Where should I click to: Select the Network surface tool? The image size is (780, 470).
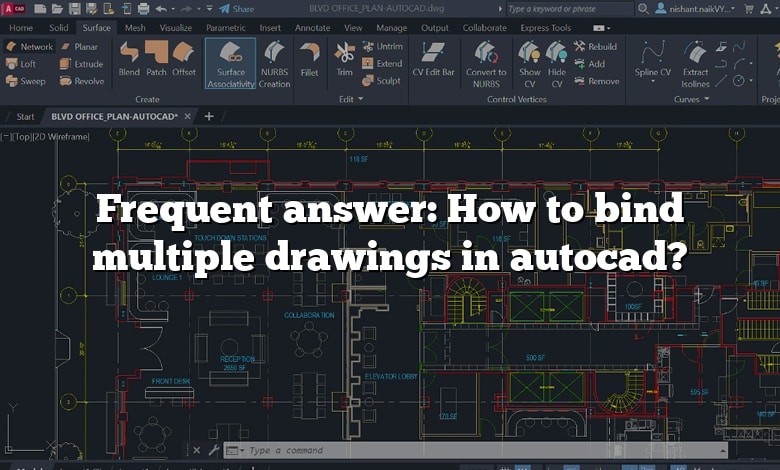[x=29, y=47]
